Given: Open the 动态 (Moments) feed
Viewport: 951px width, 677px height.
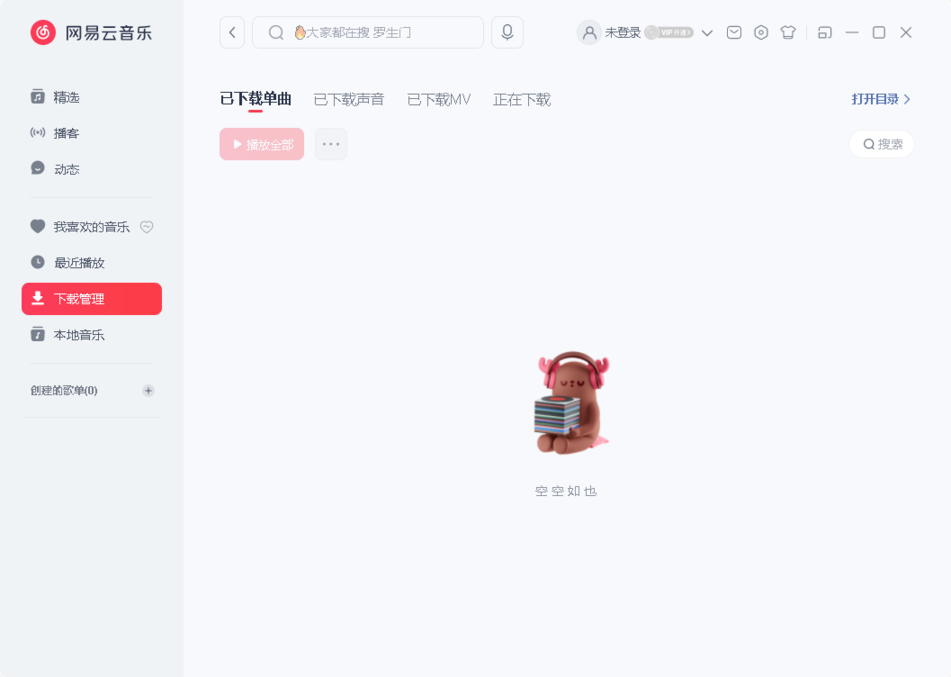Looking at the screenshot, I should [64, 168].
